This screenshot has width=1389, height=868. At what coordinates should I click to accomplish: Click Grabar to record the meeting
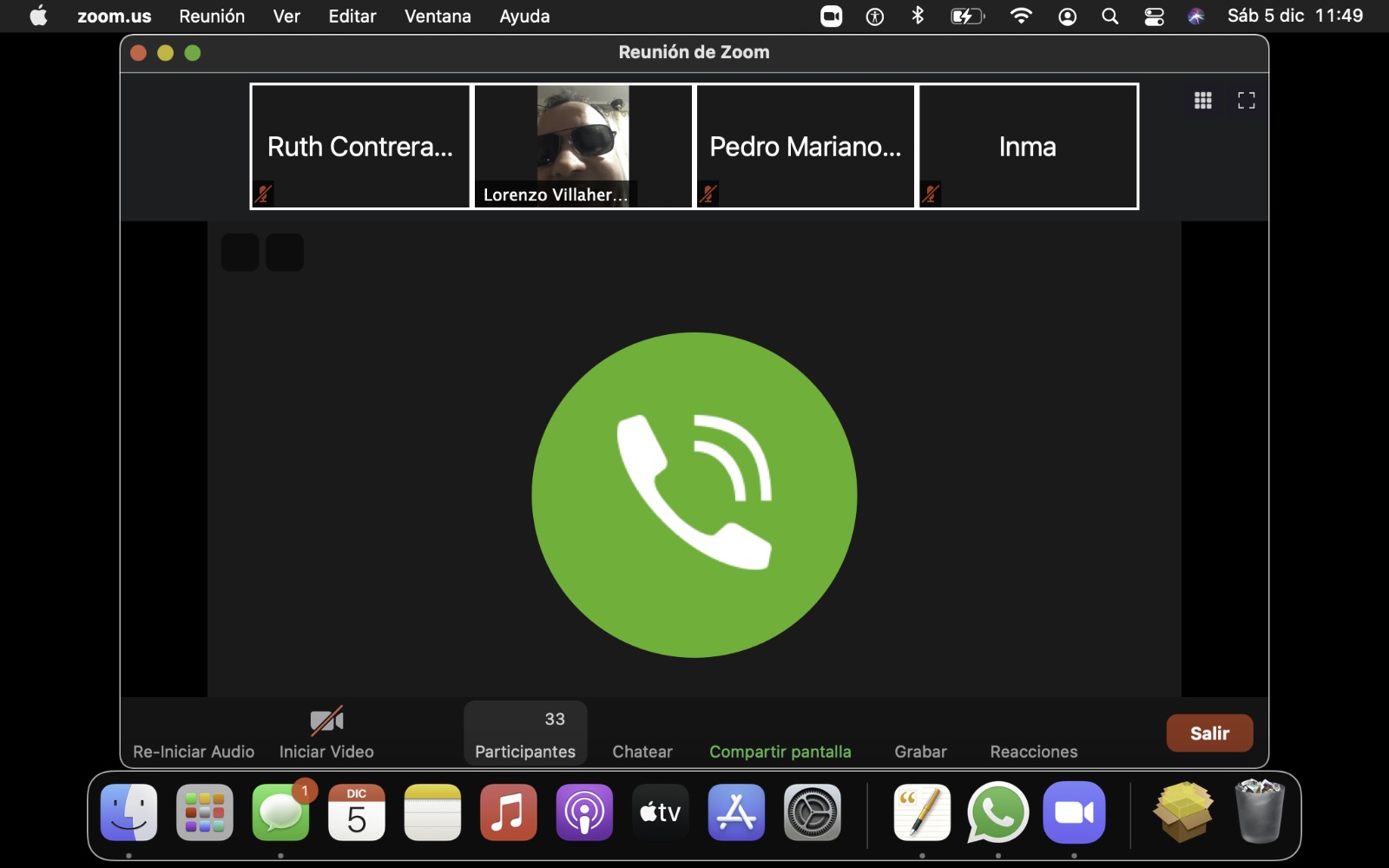coord(920,752)
